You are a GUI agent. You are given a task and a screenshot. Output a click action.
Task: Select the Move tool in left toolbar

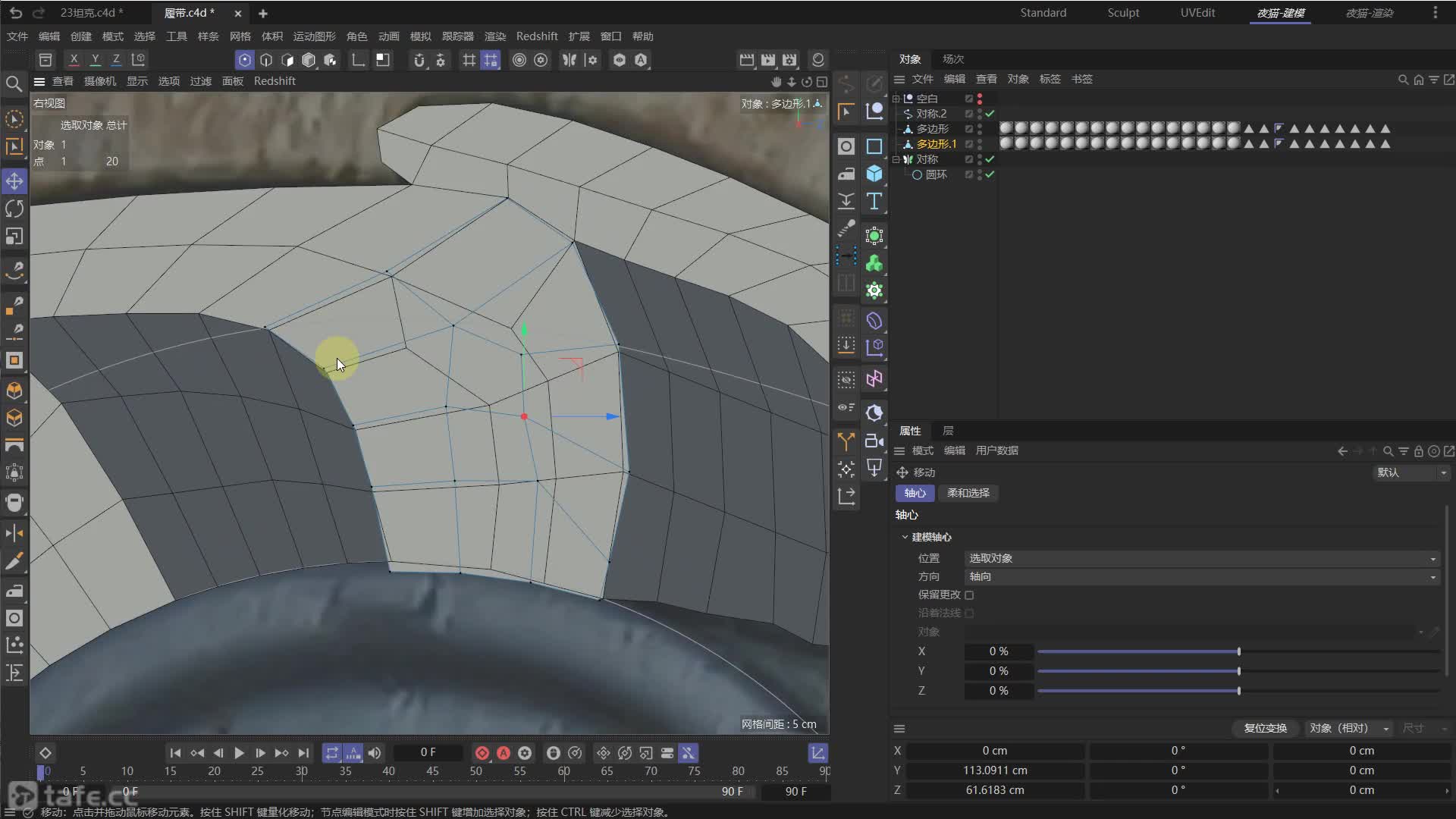click(14, 180)
